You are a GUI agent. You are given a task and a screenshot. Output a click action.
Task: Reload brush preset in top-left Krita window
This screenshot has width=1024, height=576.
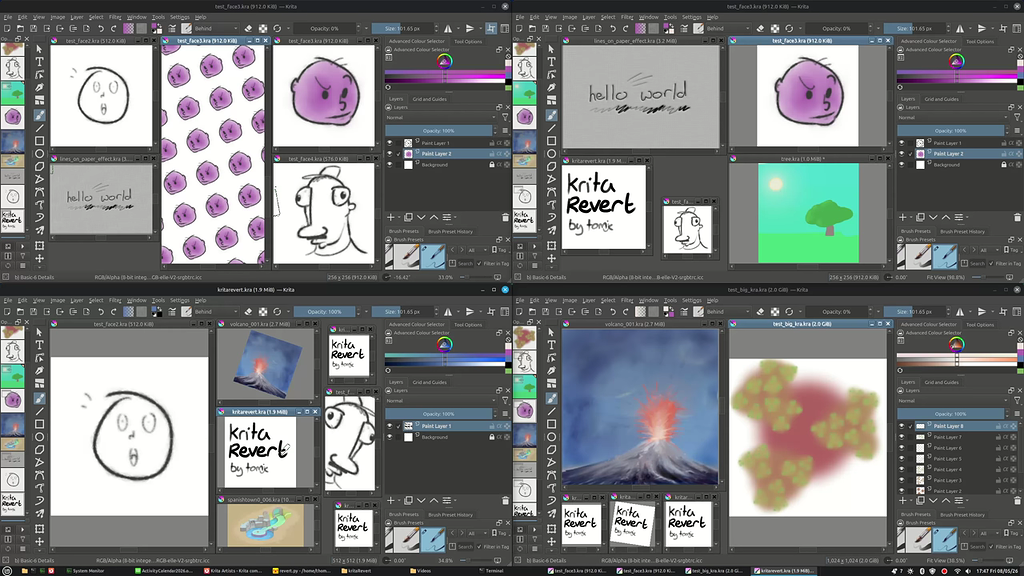pos(277,29)
